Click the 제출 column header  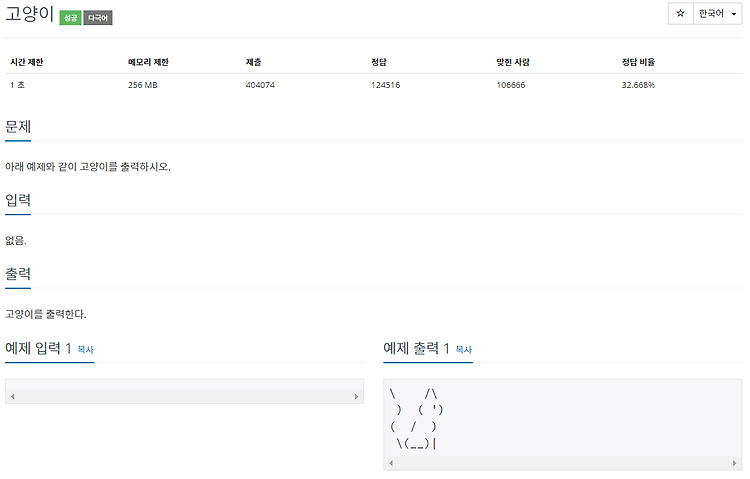point(254,62)
